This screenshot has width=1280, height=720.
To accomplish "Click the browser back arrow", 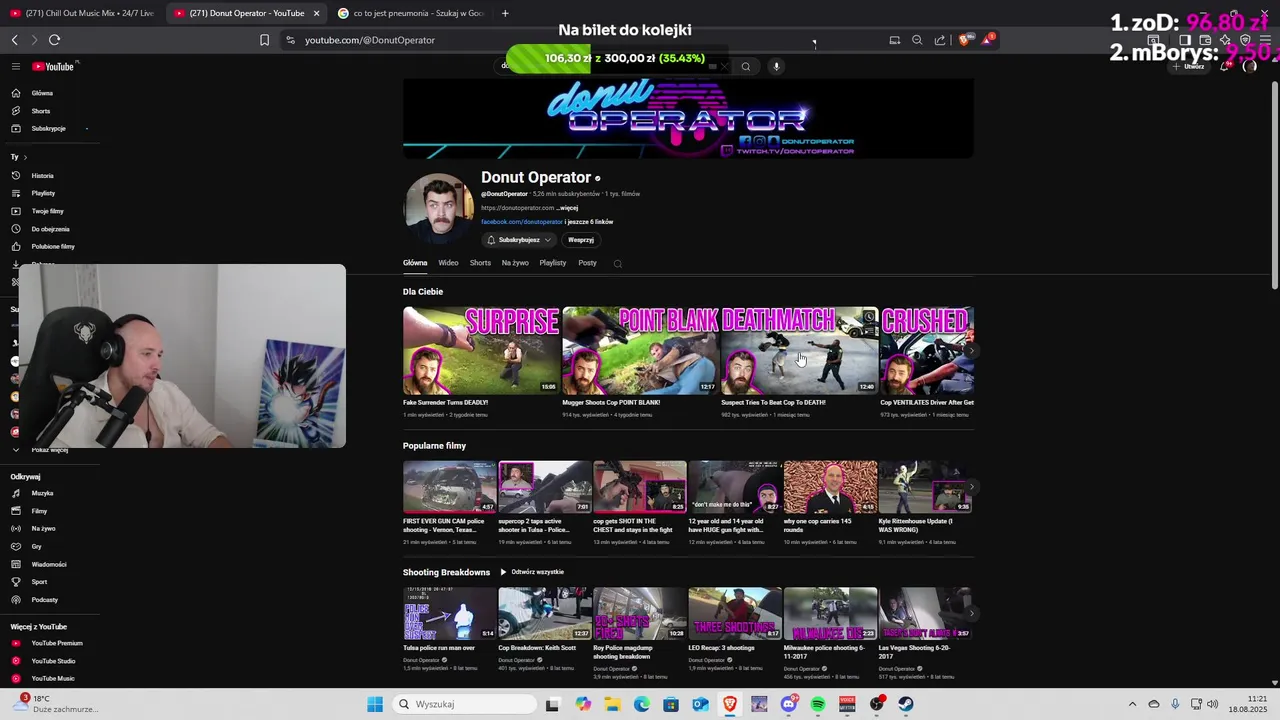I will click(14, 40).
